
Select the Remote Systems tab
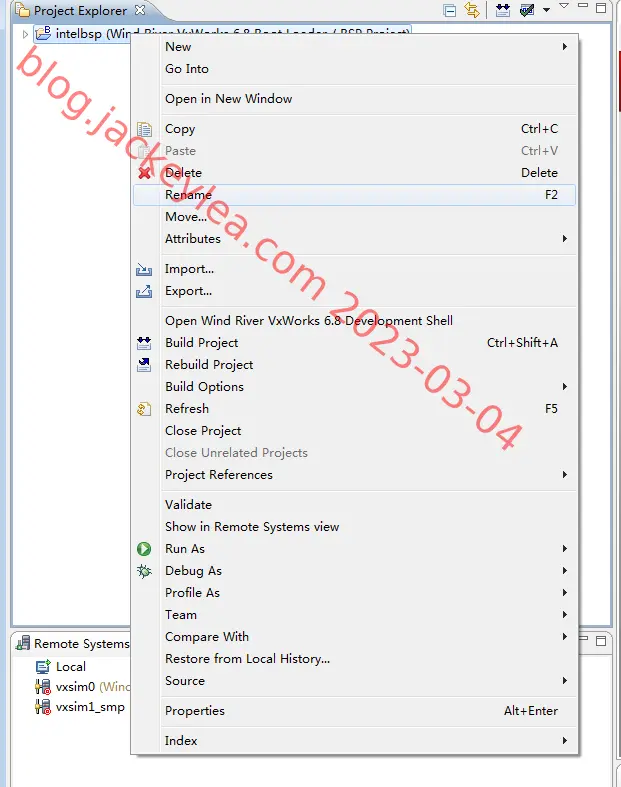(x=73, y=643)
